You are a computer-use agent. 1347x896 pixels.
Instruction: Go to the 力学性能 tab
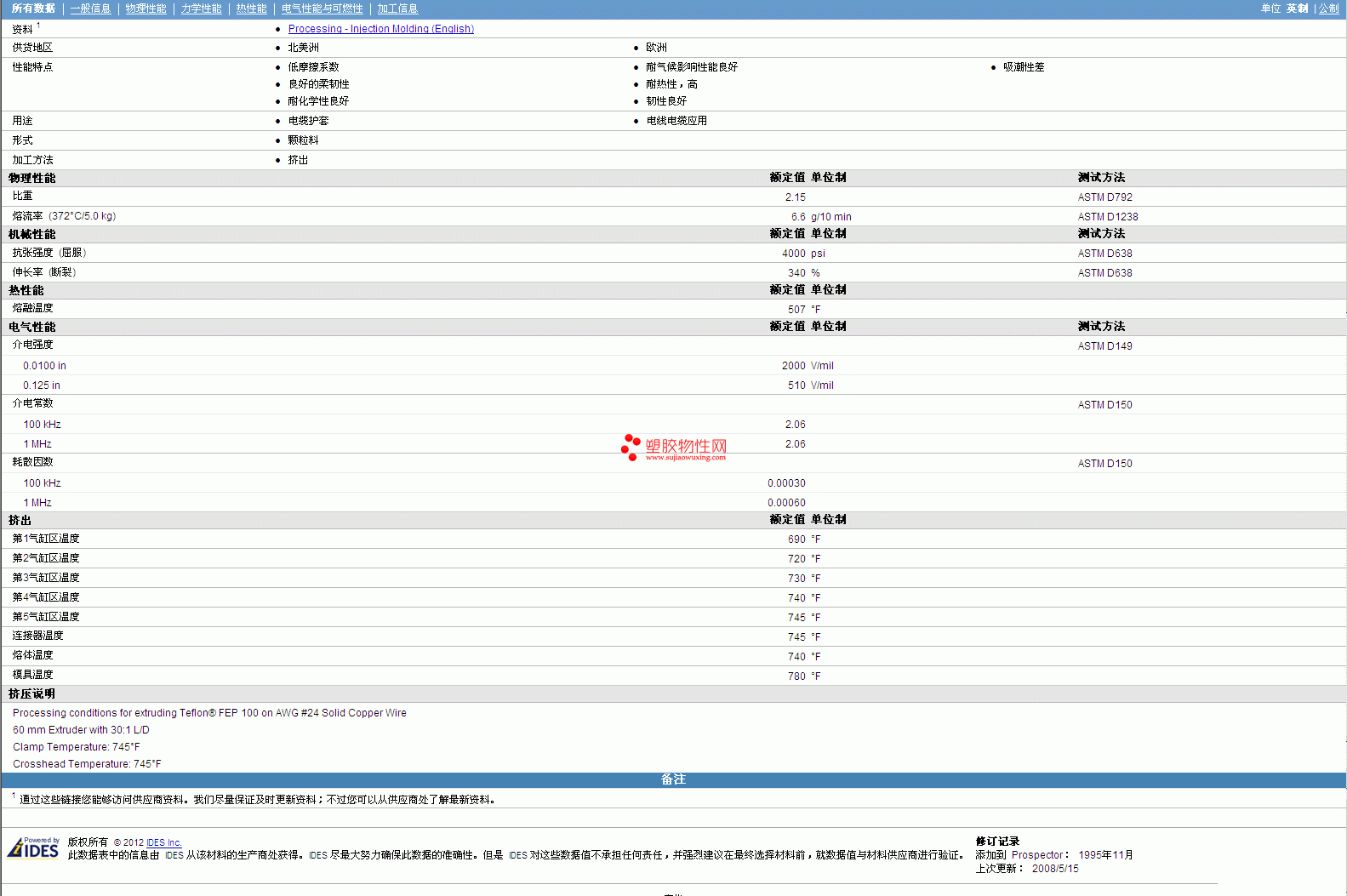click(201, 9)
